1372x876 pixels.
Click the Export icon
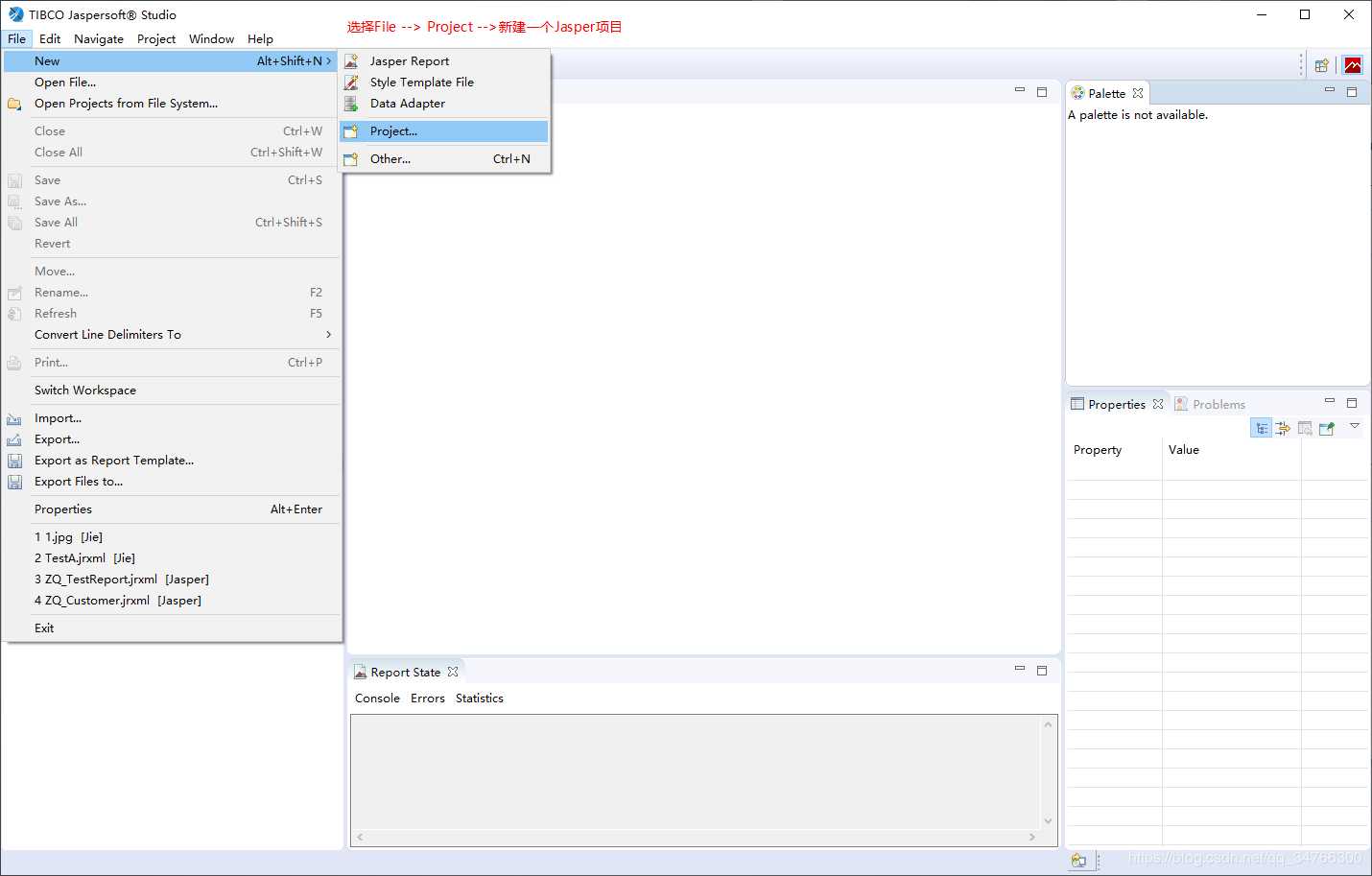pyautogui.click(x=14, y=440)
